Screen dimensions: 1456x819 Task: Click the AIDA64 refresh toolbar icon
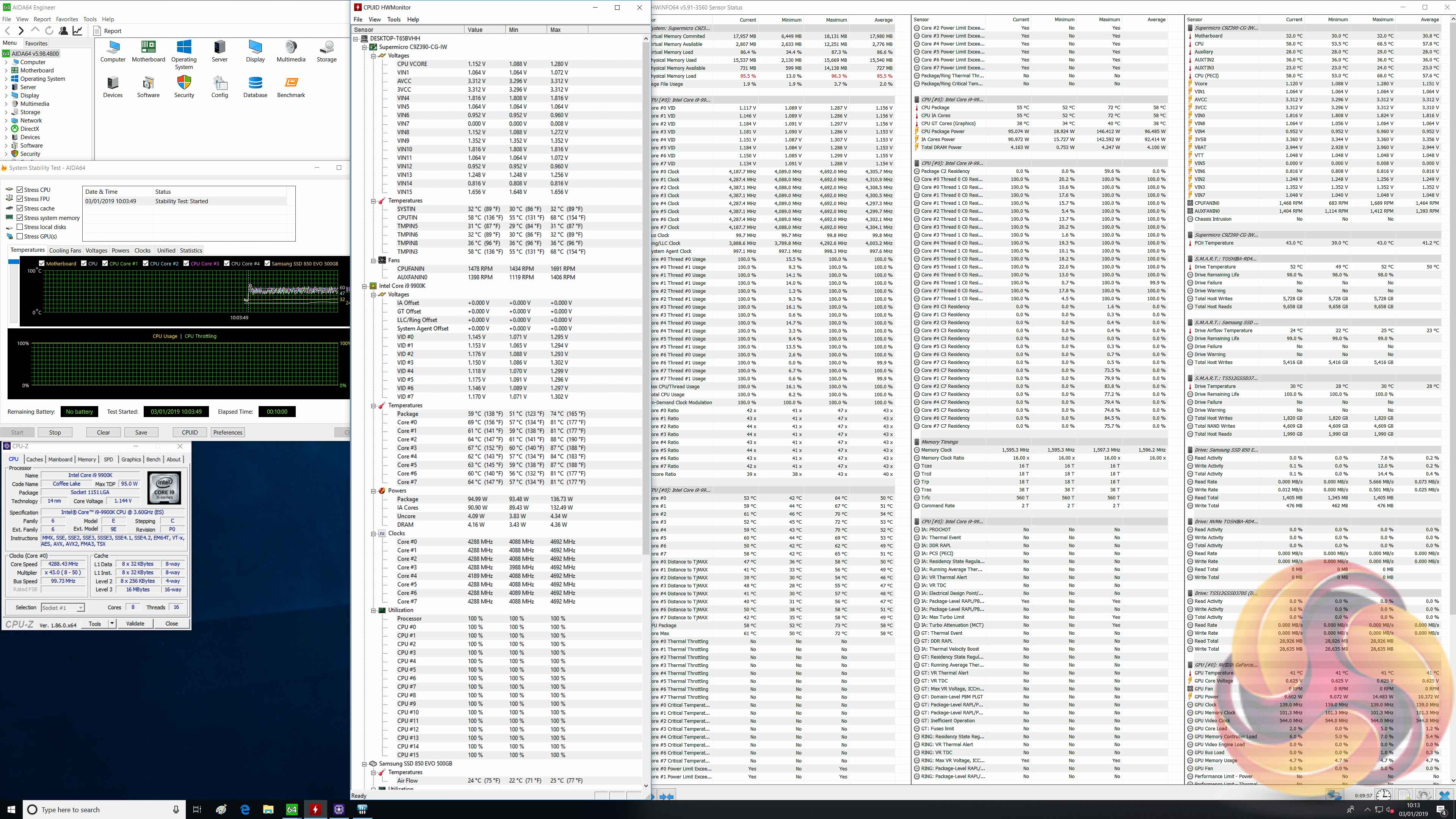click(x=49, y=30)
